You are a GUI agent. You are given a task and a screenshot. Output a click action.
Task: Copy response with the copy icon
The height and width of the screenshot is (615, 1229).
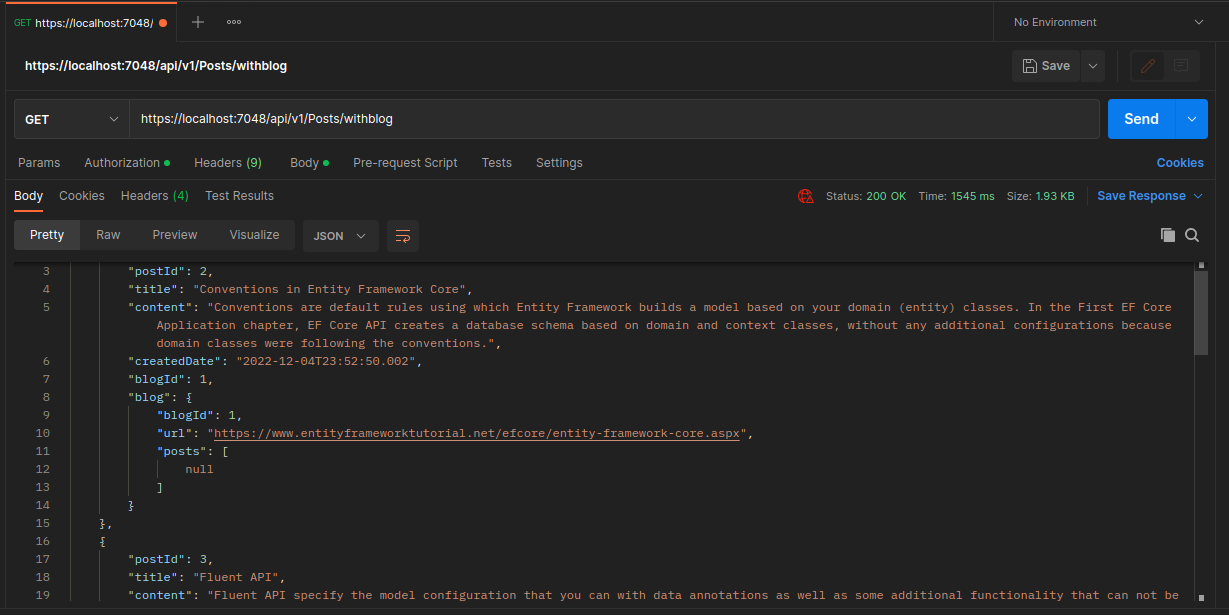[1167, 235]
